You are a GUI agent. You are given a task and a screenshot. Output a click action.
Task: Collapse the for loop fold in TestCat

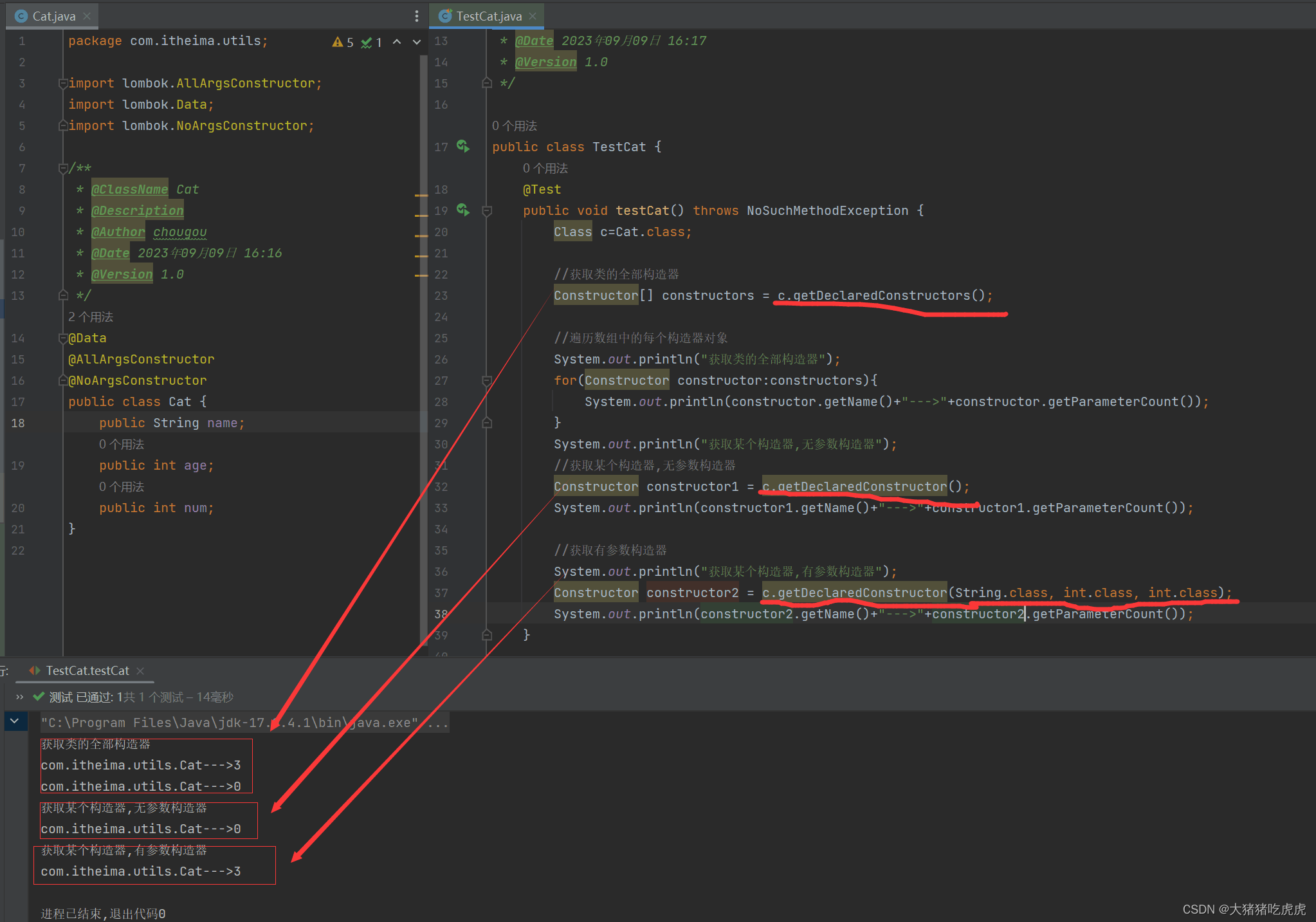click(487, 380)
